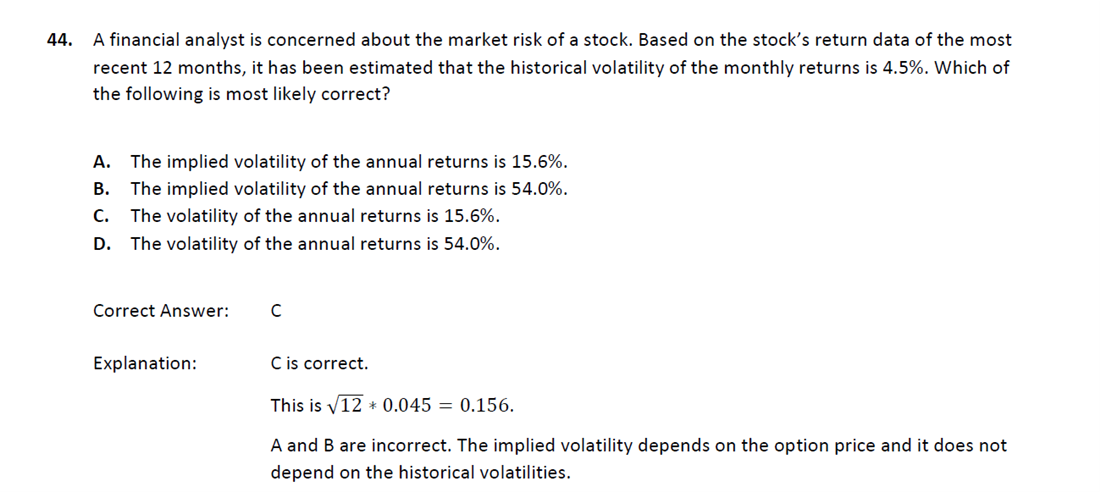1100x492 pixels.
Task: Select answer option letter A
Action: coord(101,162)
